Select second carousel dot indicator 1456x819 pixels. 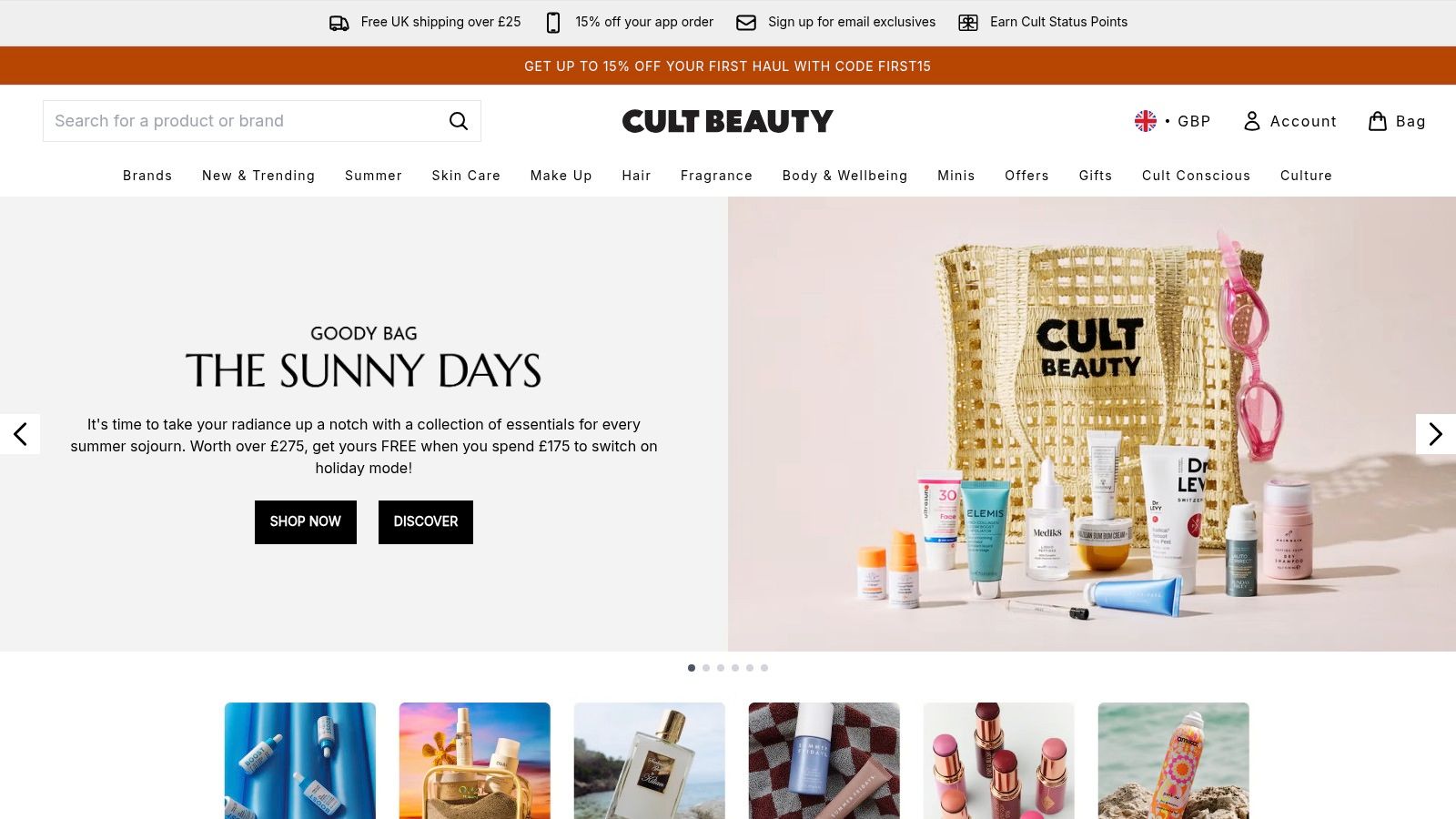[706, 668]
